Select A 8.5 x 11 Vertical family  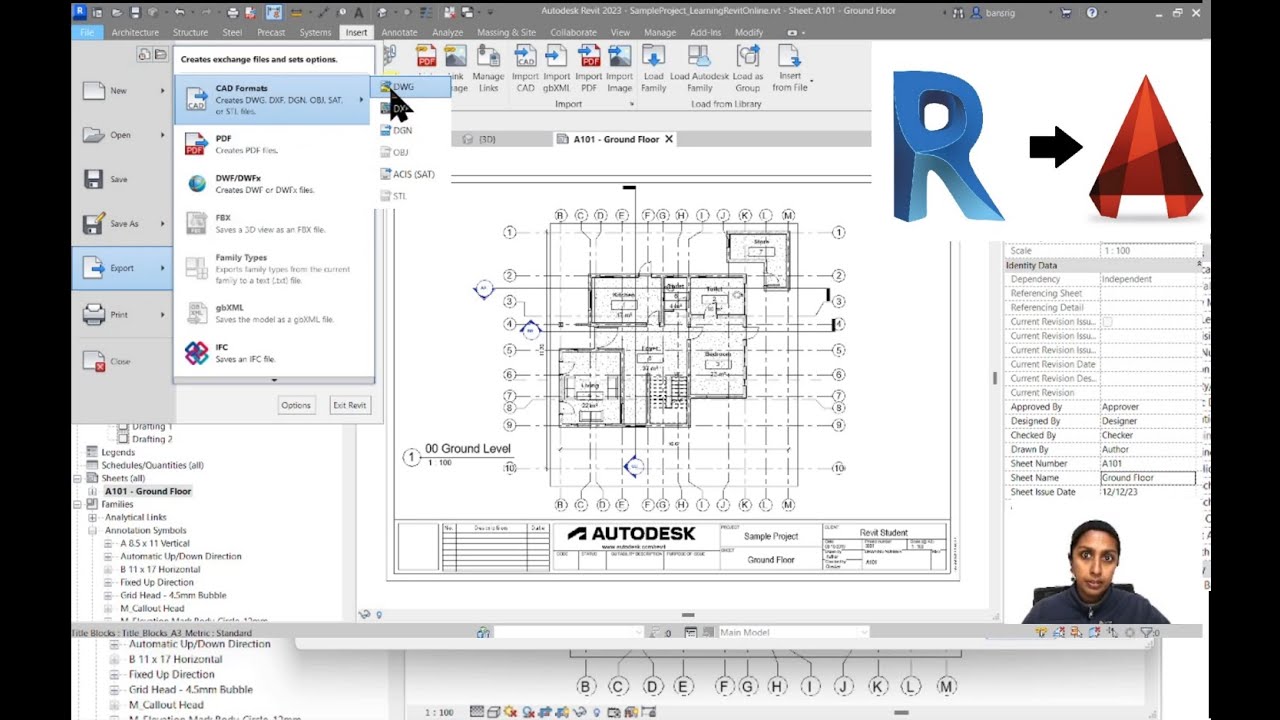[x=154, y=543]
